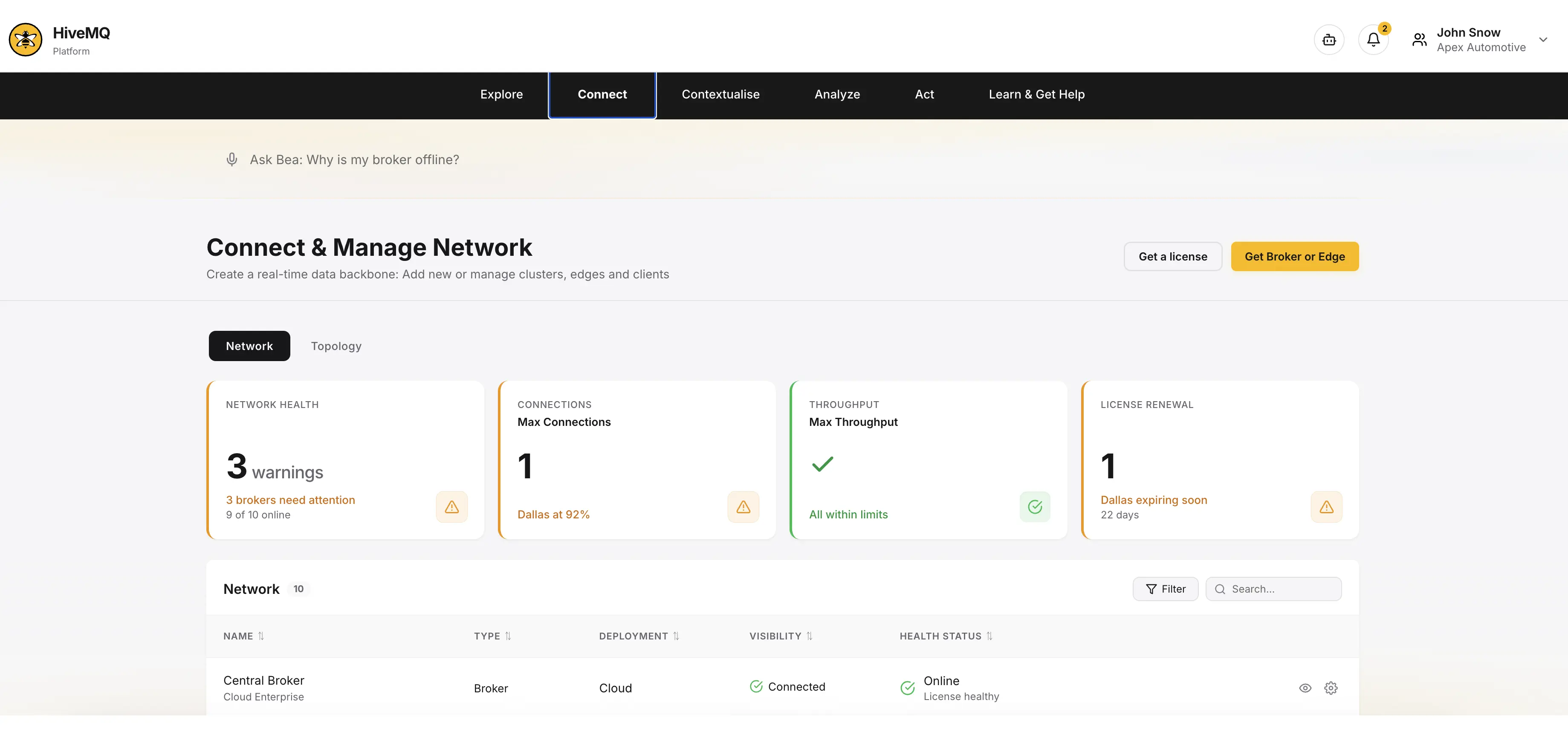The height and width of the screenshot is (729, 1568).
Task: Open the Explore navigation item
Action: pos(501,94)
